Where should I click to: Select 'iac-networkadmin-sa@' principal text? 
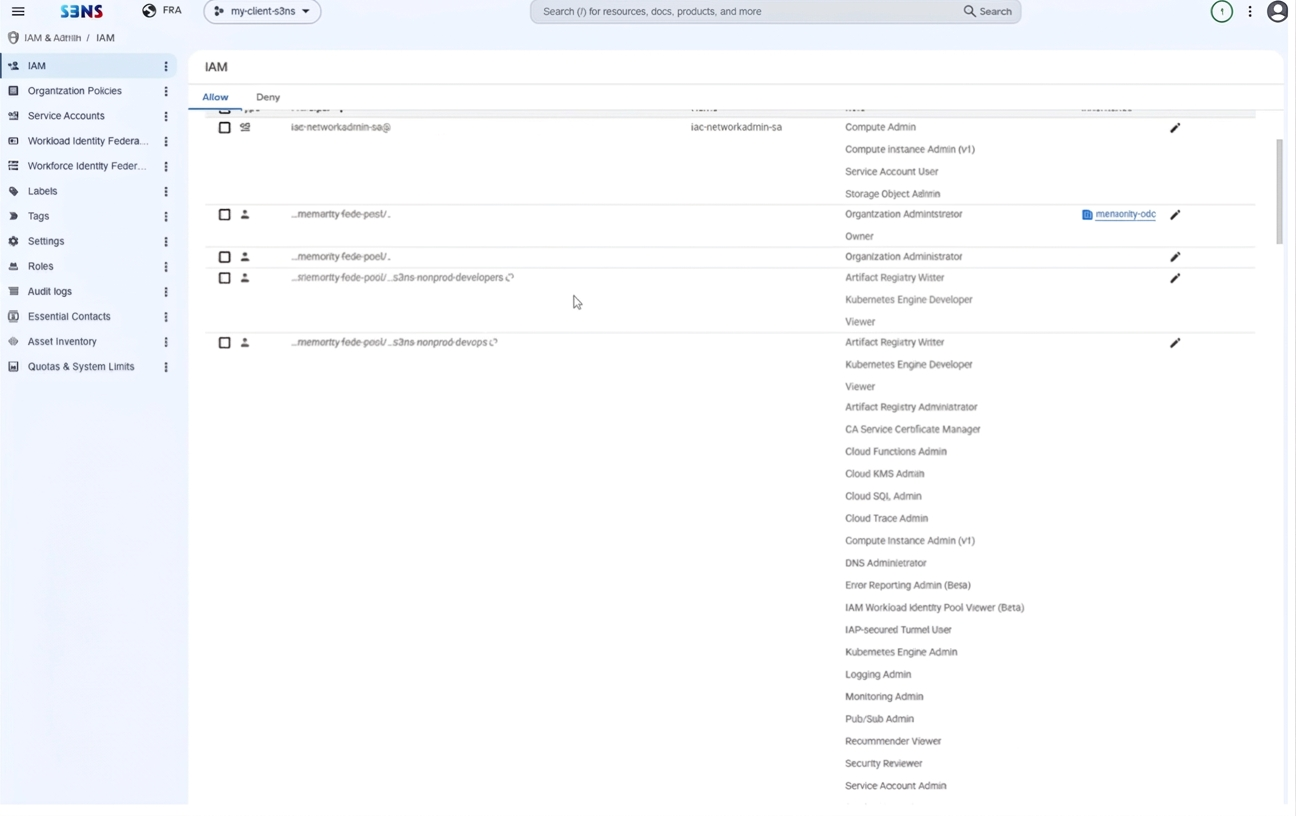click(x=341, y=128)
